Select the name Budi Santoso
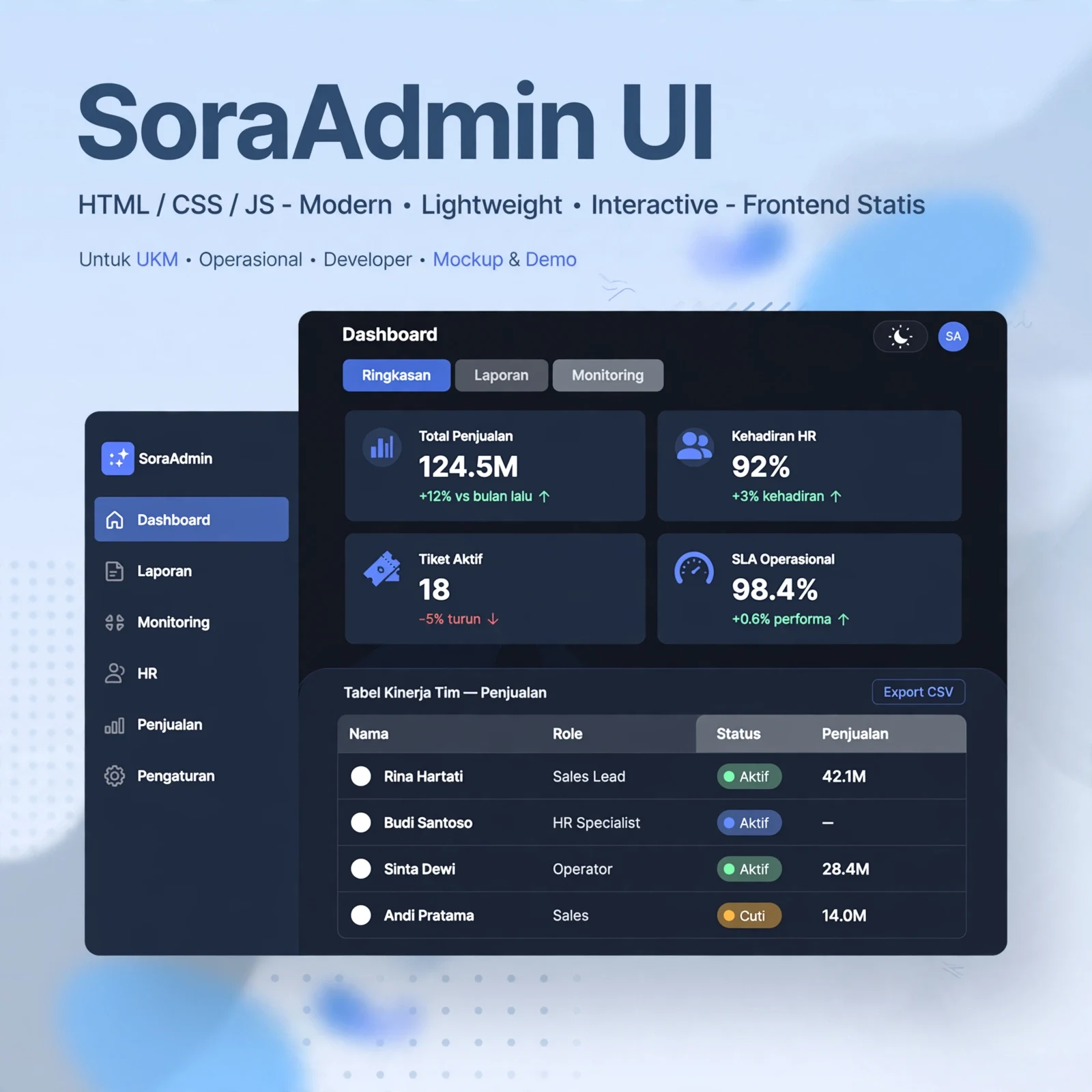The height and width of the screenshot is (1092, 1092). pyautogui.click(x=428, y=822)
